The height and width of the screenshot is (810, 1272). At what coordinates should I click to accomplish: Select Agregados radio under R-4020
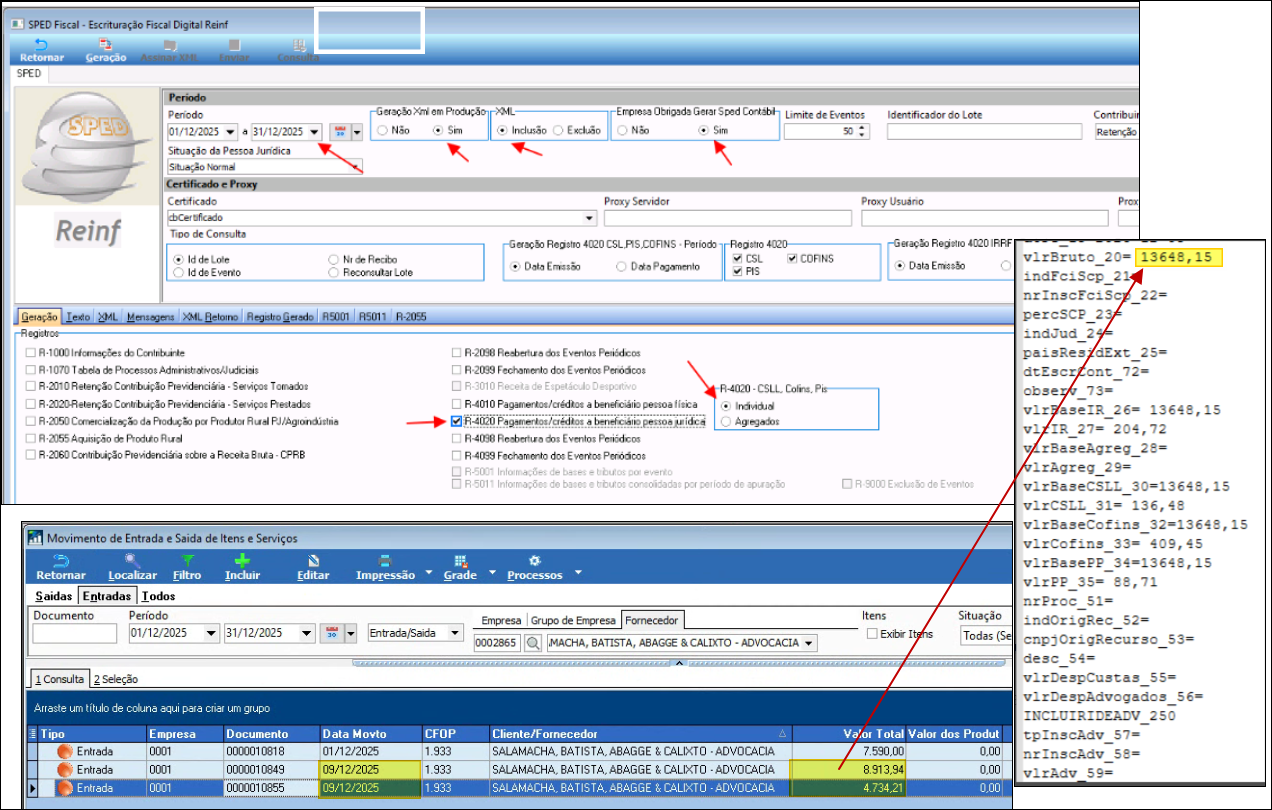tap(726, 422)
